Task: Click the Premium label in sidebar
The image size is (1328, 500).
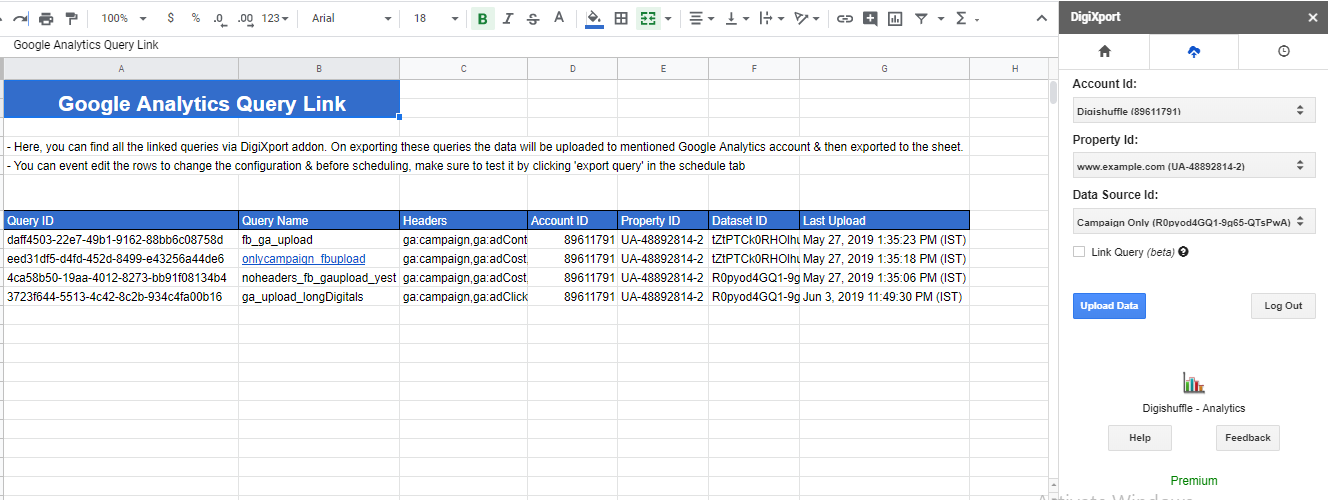Action: coord(1194,481)
